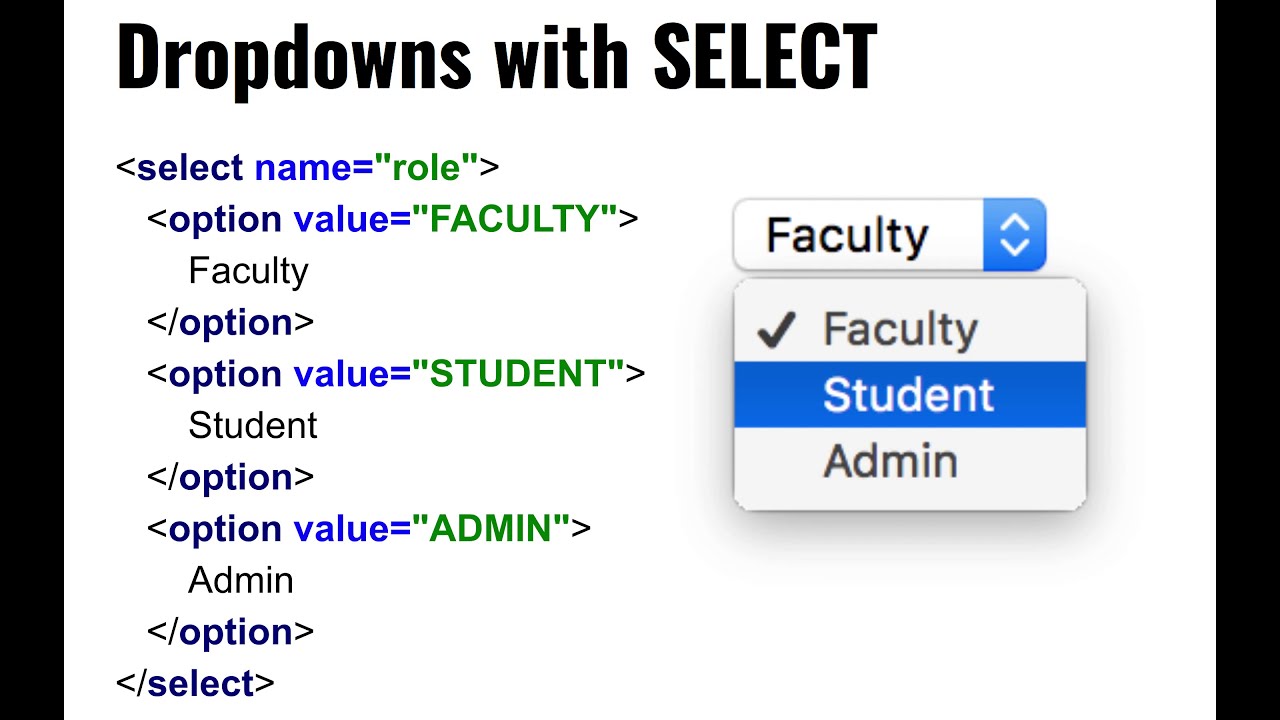Viewport: 1280px width, 720px height.
Task: Click the closing </select> tag
Action: [195, 684]
